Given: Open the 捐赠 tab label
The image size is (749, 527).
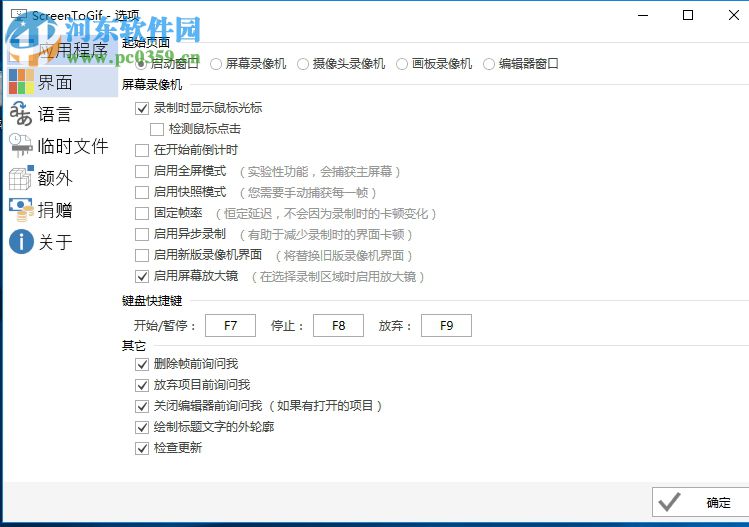Looking at the screenshot, I should (55, 210).
